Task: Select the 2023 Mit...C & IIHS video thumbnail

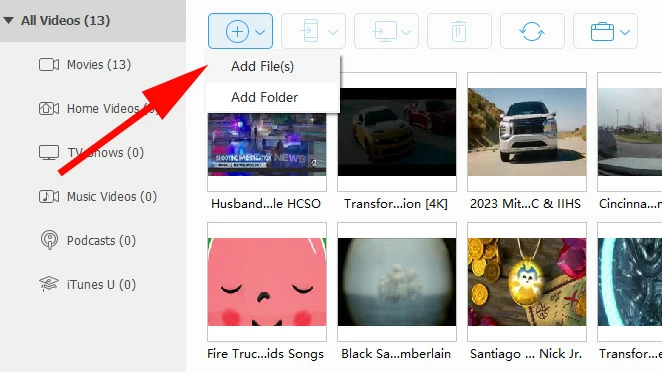Action: [x=527, y=132]
